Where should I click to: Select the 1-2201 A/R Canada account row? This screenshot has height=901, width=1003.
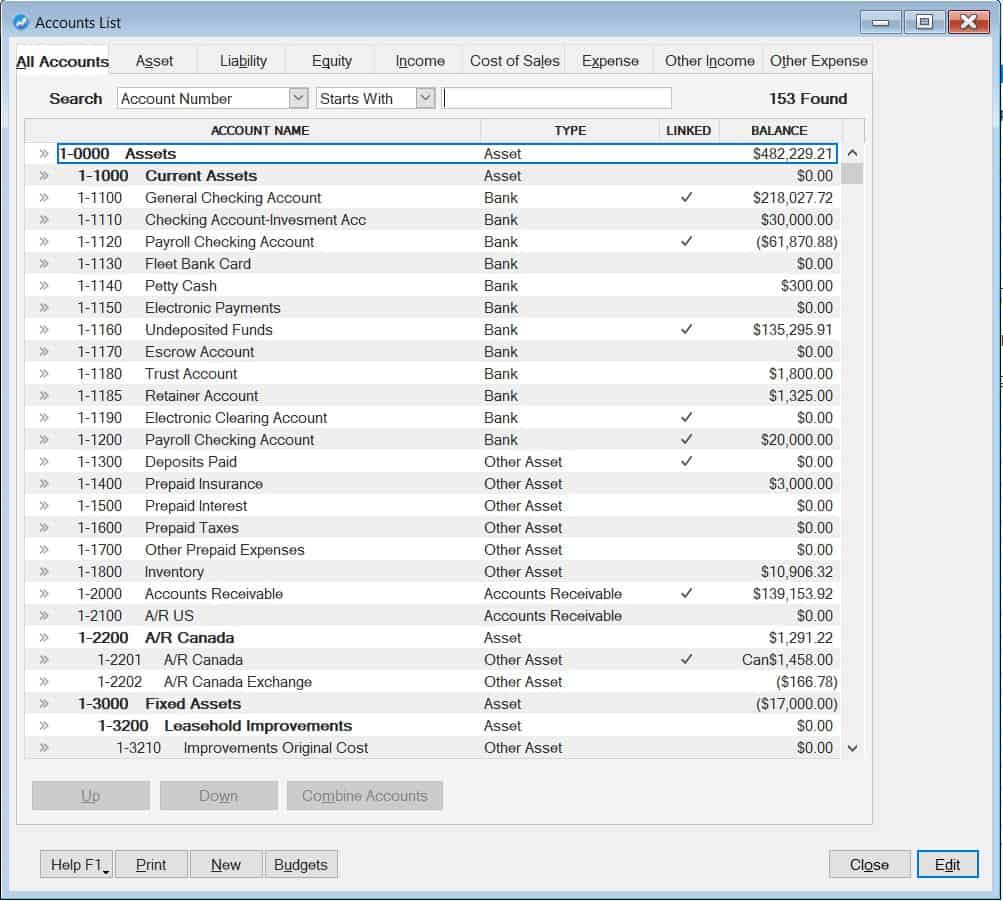point(433,660)
